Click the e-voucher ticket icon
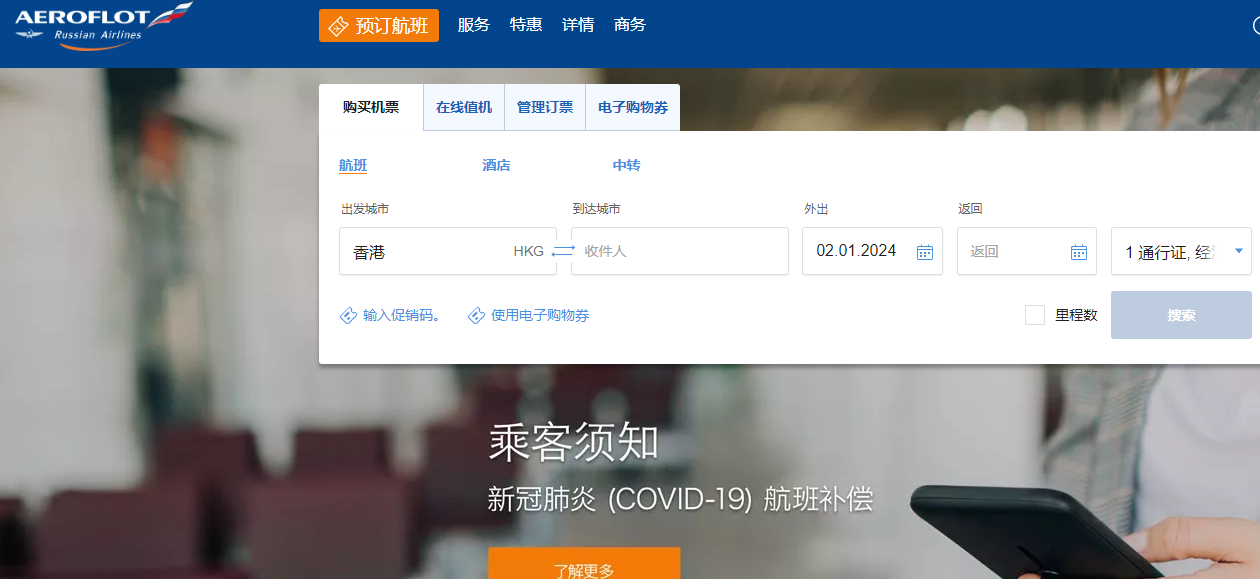 (x=477, y=316)
